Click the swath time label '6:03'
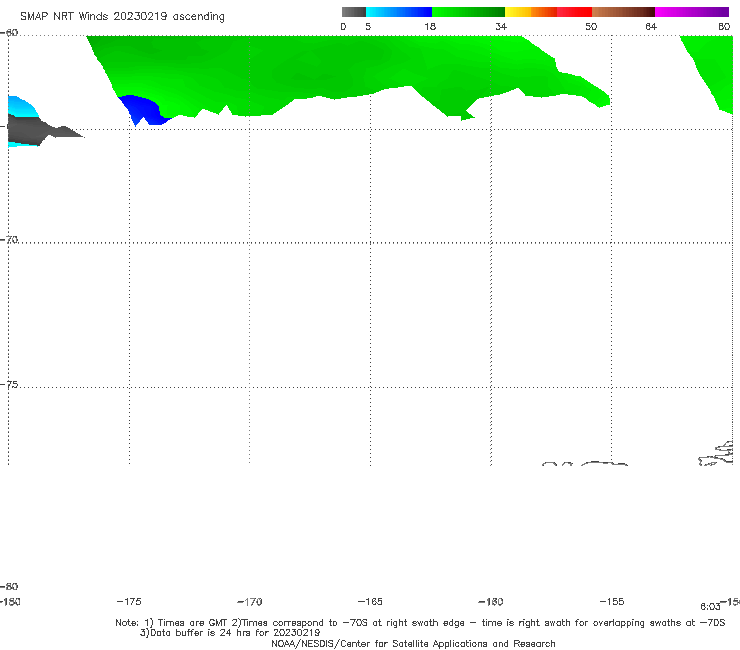Screen dimensions: 740x650 pos(710,607)
